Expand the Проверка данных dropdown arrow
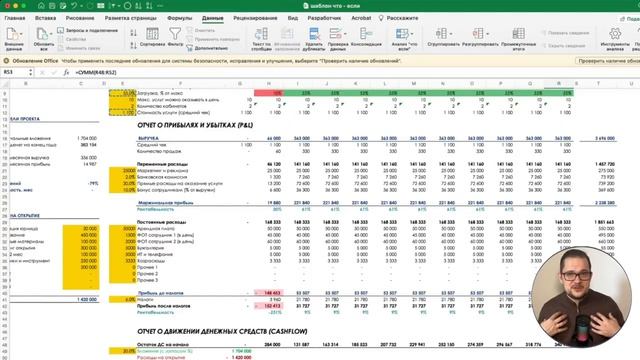This screenshot has width=640, height=360. click(x=345, y=34)
